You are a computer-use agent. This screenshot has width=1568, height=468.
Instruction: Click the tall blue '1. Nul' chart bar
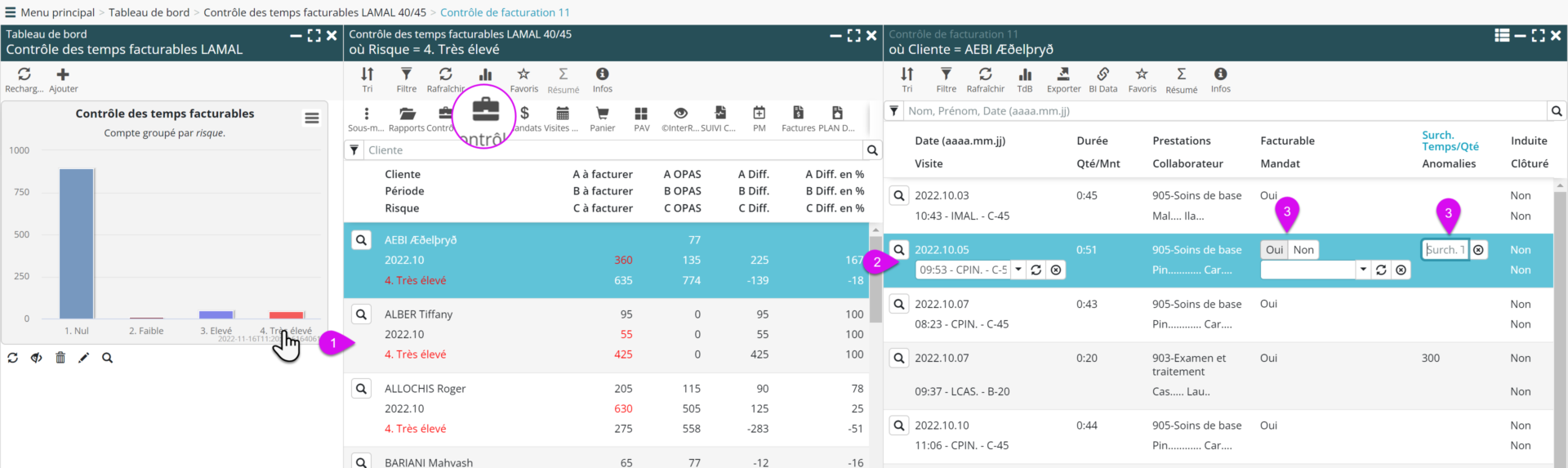pos(77,243)
